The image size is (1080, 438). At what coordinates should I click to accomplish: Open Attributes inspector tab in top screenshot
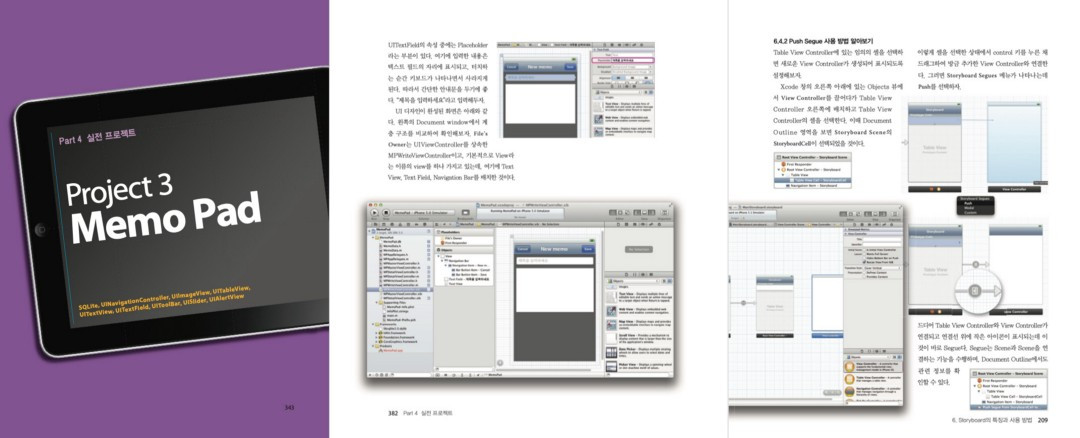coord(627,45)
